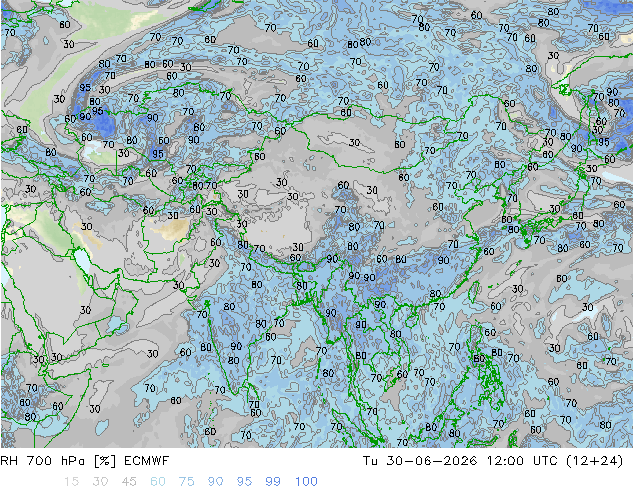Click the '12:00 UTC' time text
The width and height of the screenshot is (634, 490).
522,461
